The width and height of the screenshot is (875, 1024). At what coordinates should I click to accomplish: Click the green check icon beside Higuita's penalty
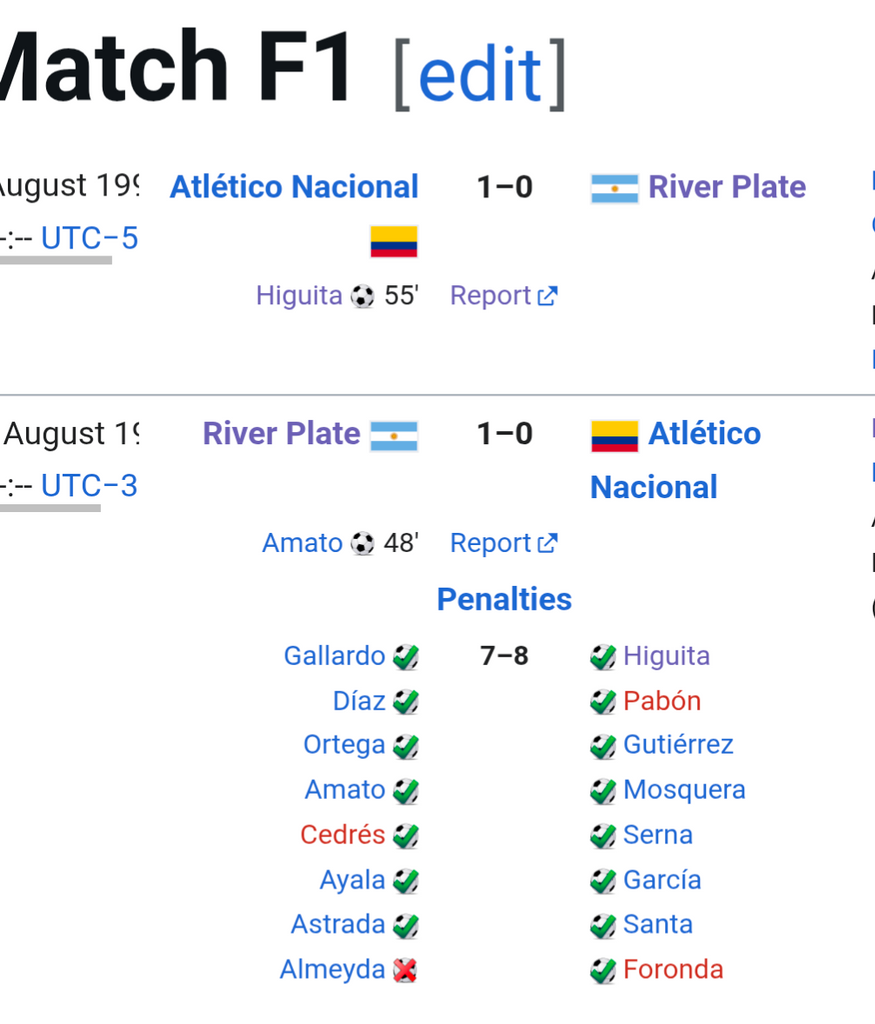603,657
